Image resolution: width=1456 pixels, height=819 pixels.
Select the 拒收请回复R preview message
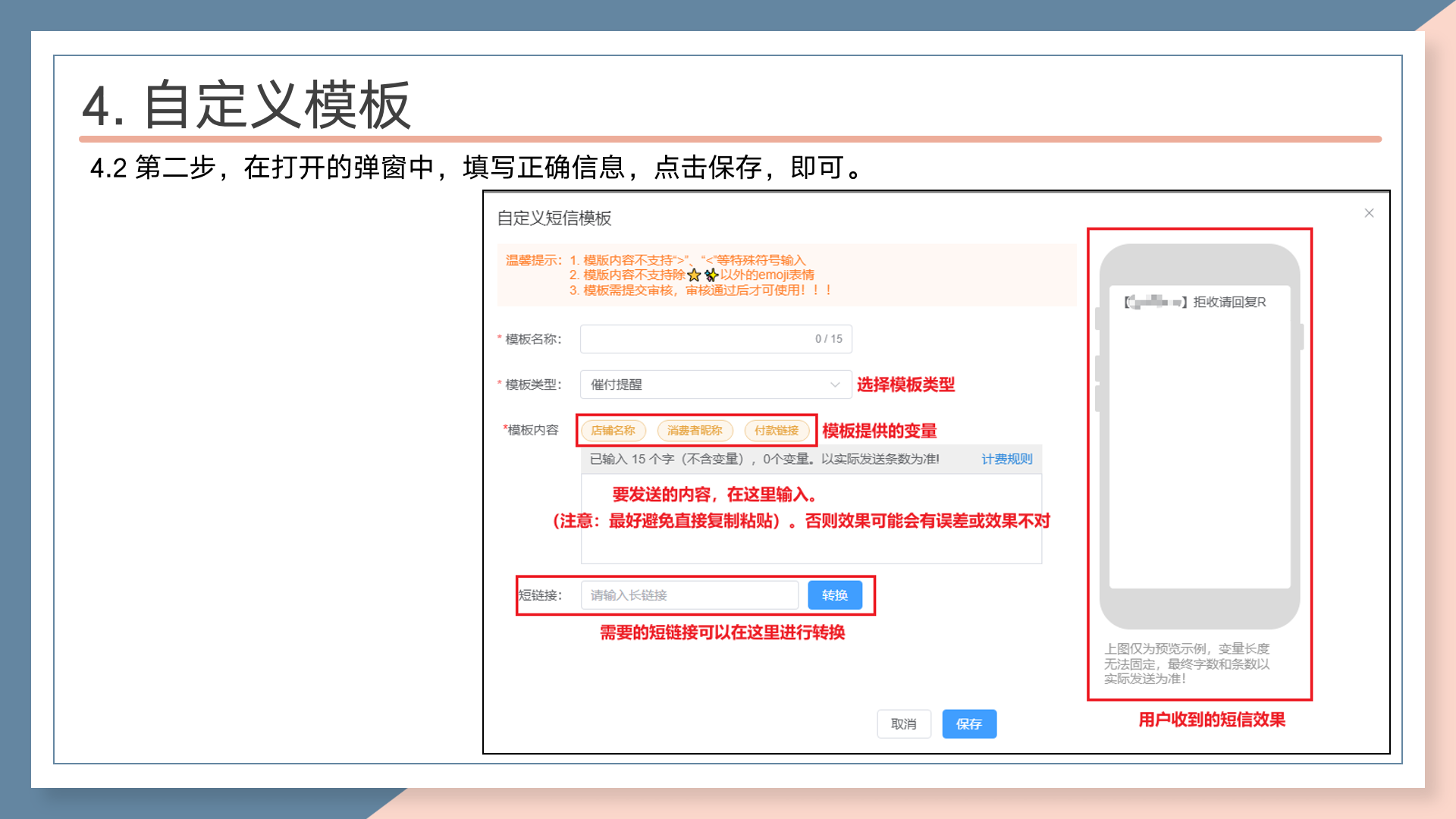click(1228, 302)
